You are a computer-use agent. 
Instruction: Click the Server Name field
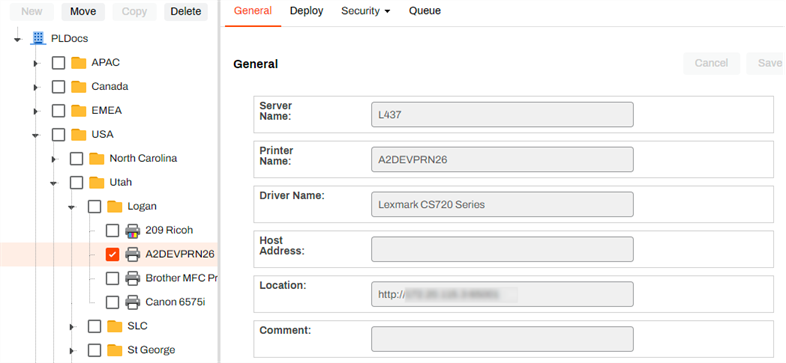502,115
